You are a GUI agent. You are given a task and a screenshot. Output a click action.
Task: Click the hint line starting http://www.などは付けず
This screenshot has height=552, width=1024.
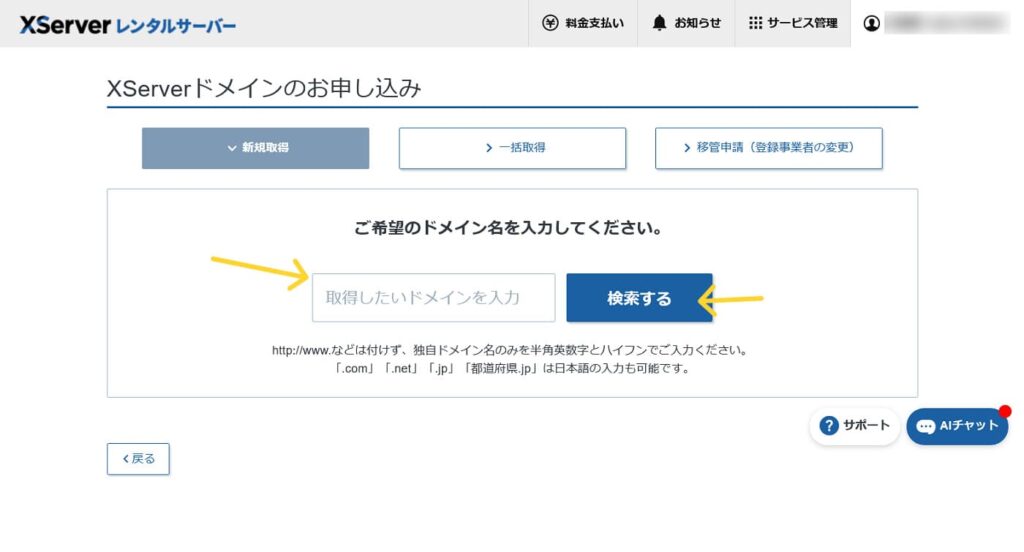[x=509, y=350]
